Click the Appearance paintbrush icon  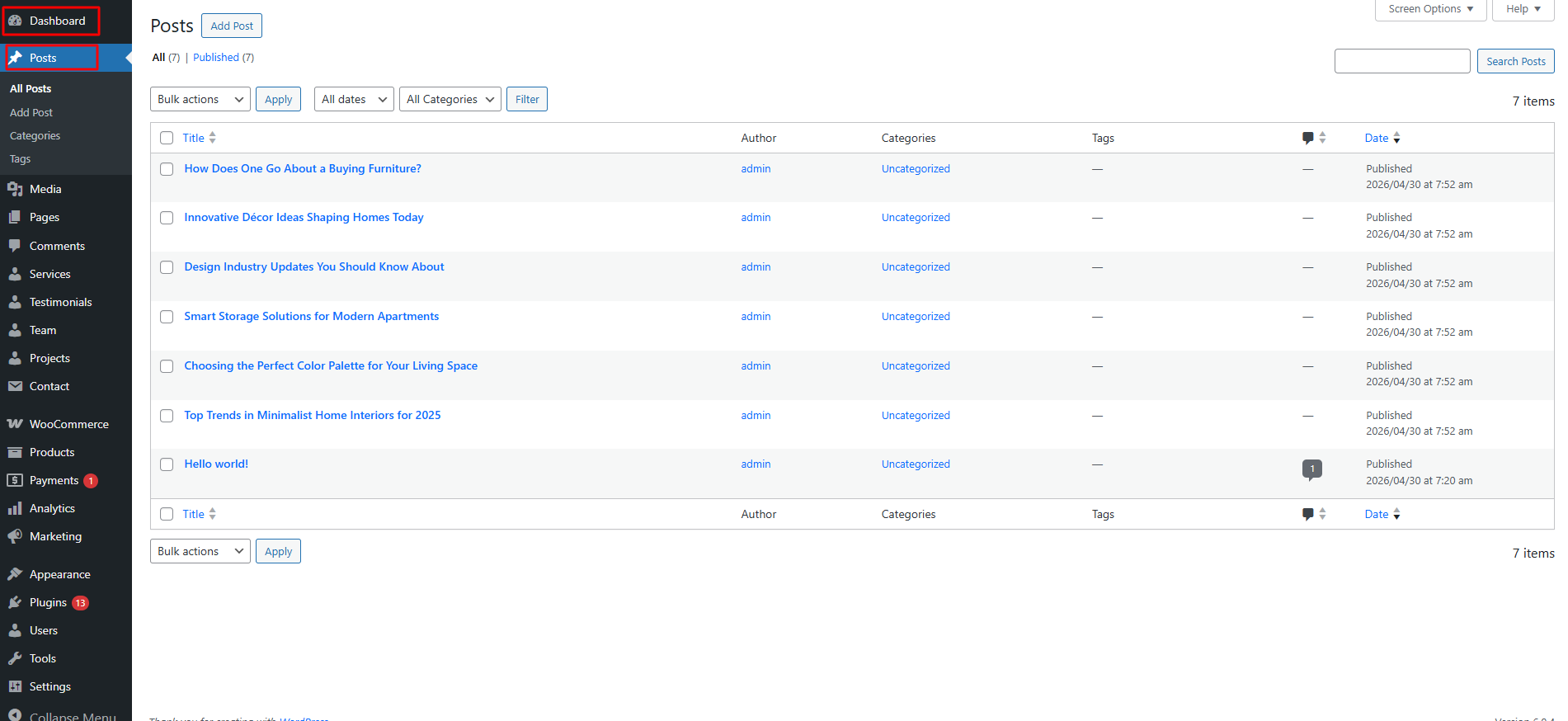point(15,574)
